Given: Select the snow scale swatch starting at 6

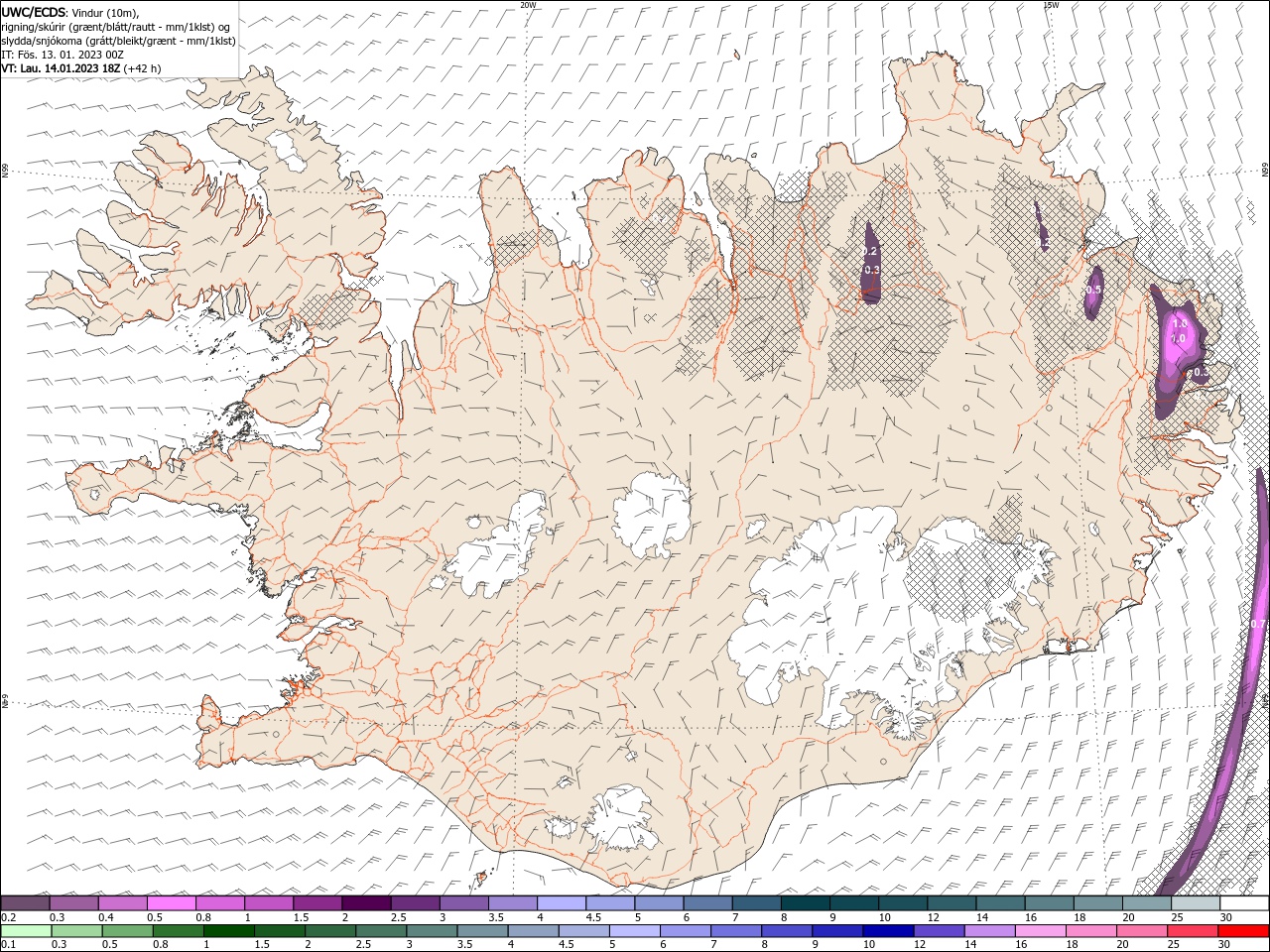Looking at the screenshot, I should click(x=708, y=903).
